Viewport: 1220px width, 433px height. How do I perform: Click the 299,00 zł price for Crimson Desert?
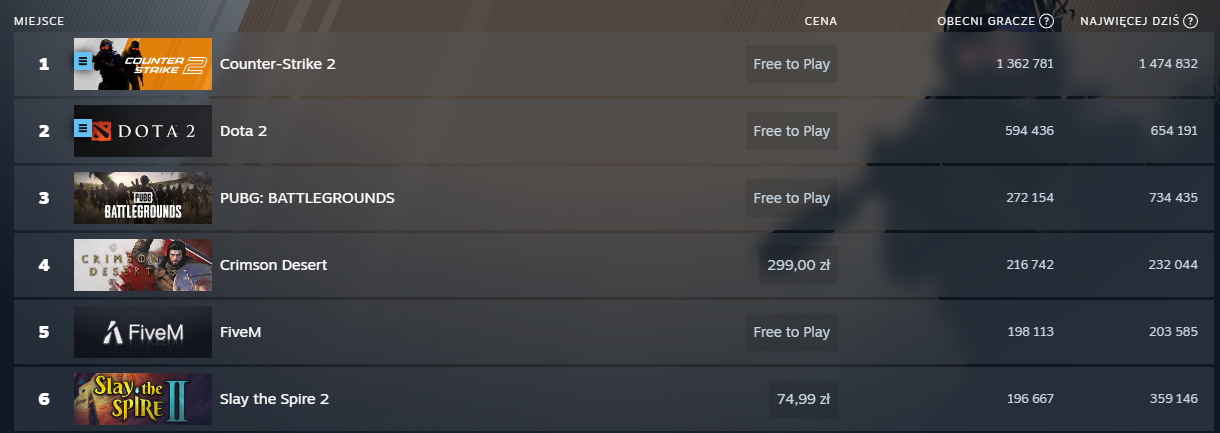(x=798, y=265)
